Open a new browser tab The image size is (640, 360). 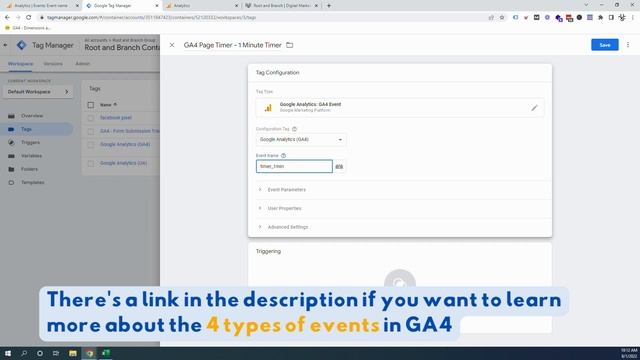pyautogui.click(x=329, y=6)
